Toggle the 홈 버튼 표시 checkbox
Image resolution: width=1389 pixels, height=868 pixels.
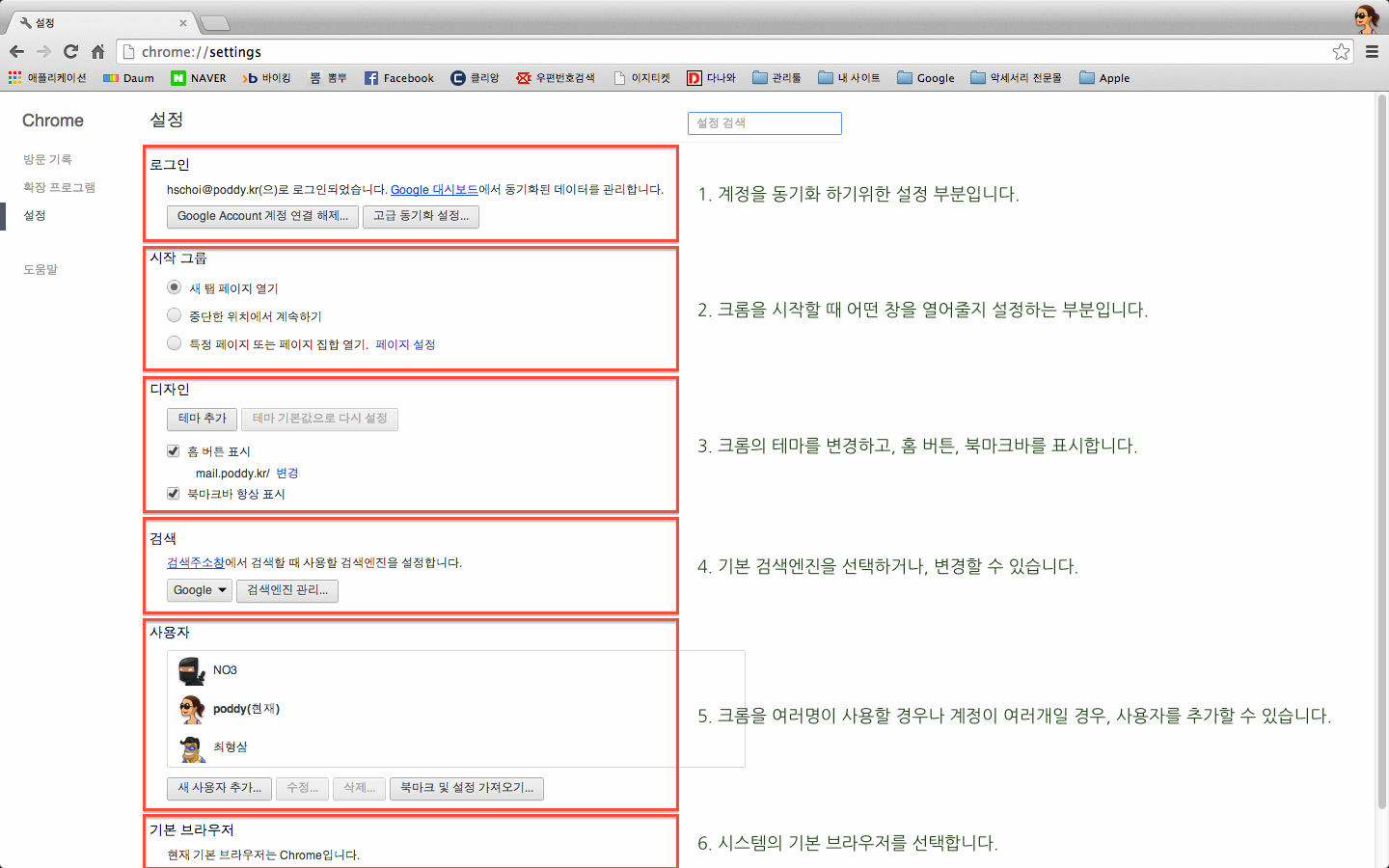point(174,451)
